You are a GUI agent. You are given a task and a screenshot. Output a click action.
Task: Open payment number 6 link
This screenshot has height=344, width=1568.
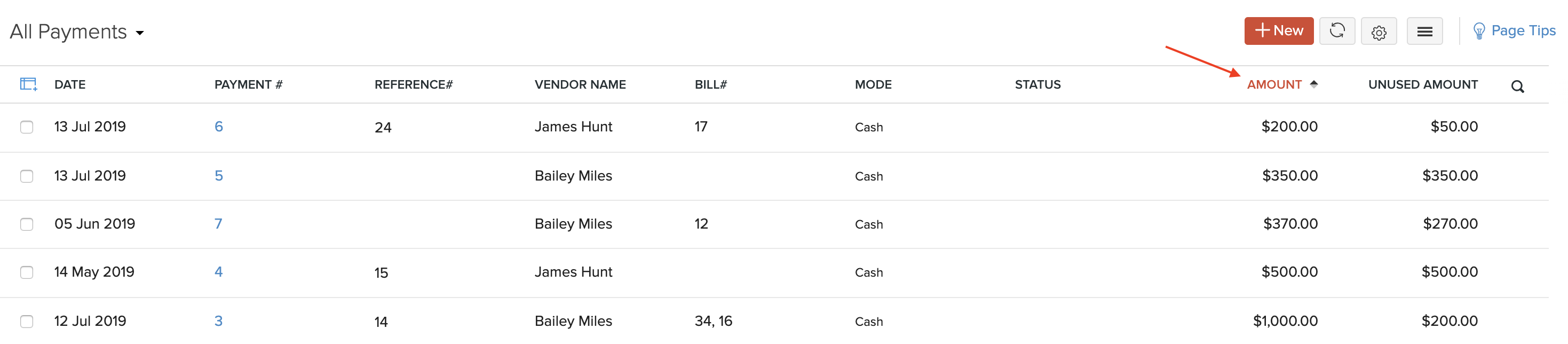[218, 127]
